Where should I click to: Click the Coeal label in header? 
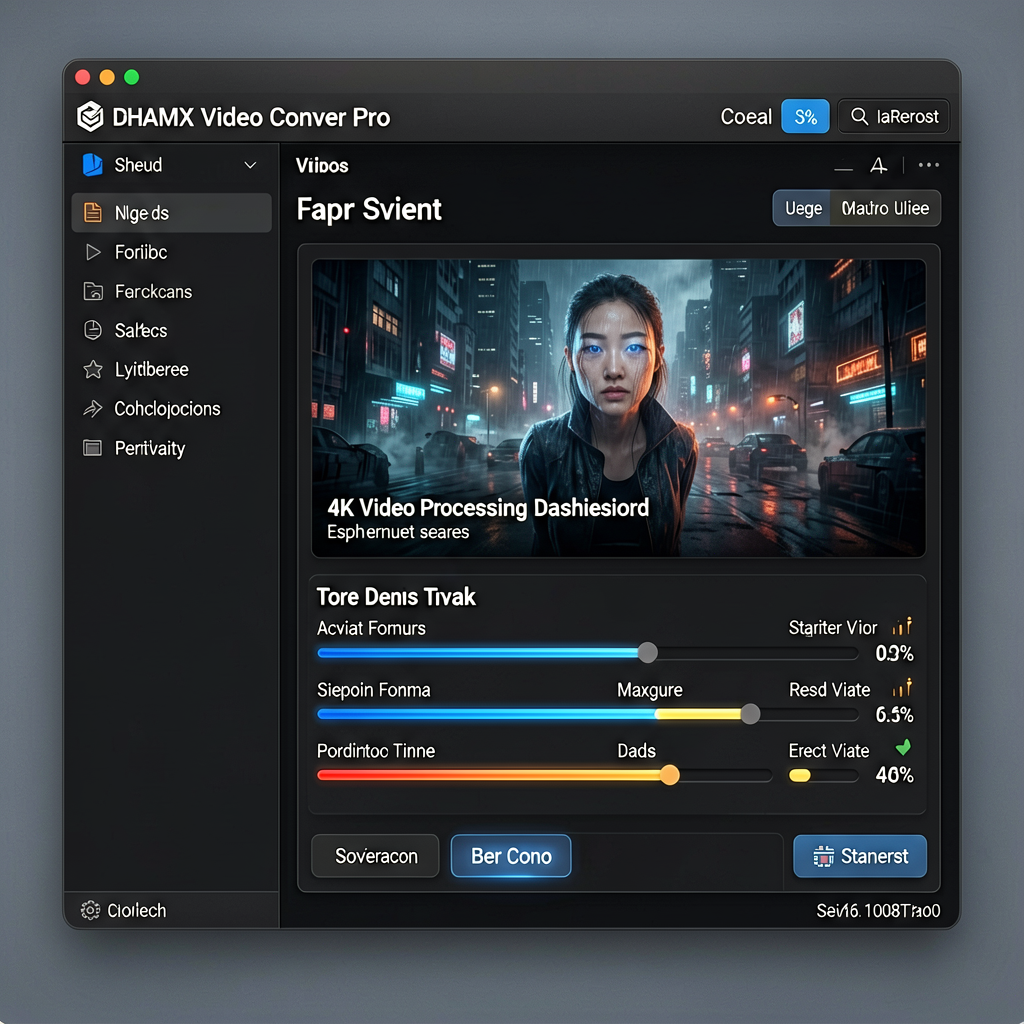tap(746, 116)
